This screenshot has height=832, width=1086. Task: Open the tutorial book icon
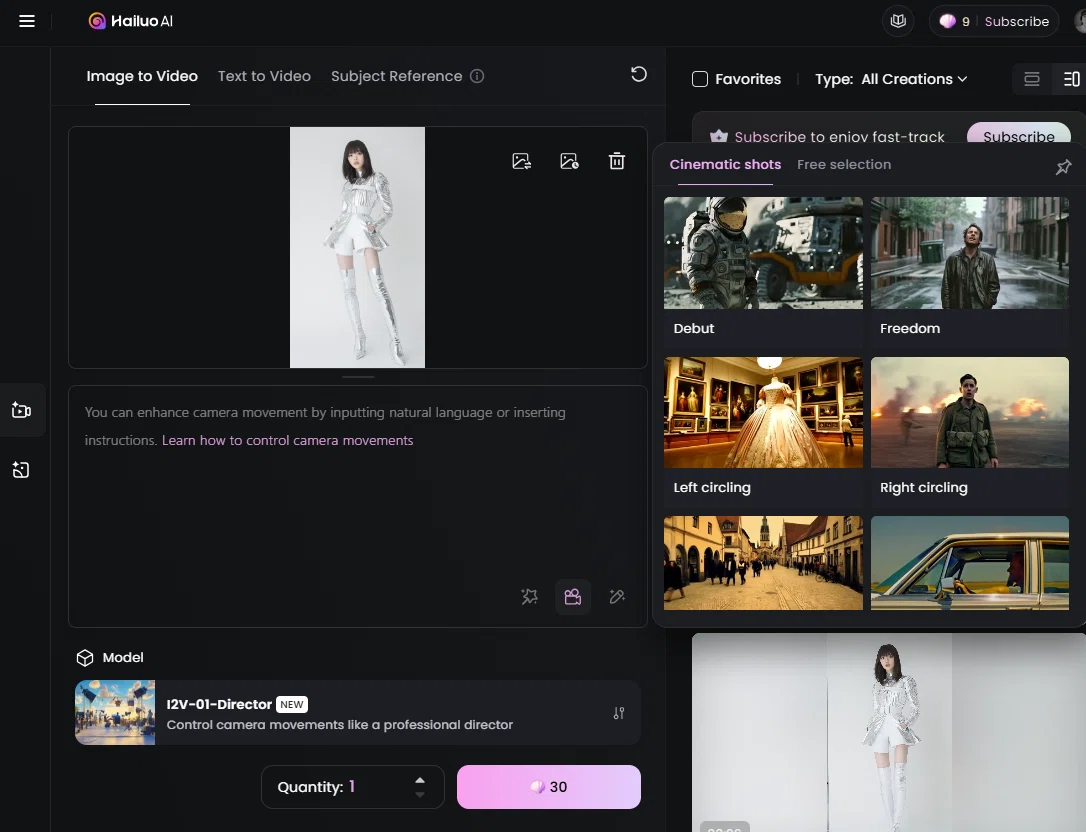898,21
